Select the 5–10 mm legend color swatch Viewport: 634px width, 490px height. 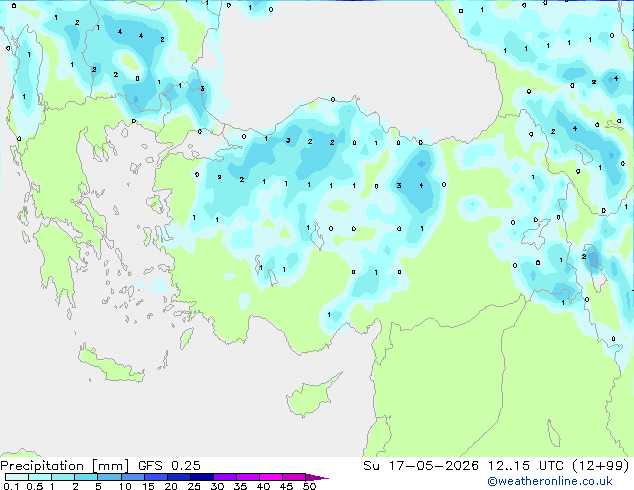[x=109, y=477]
